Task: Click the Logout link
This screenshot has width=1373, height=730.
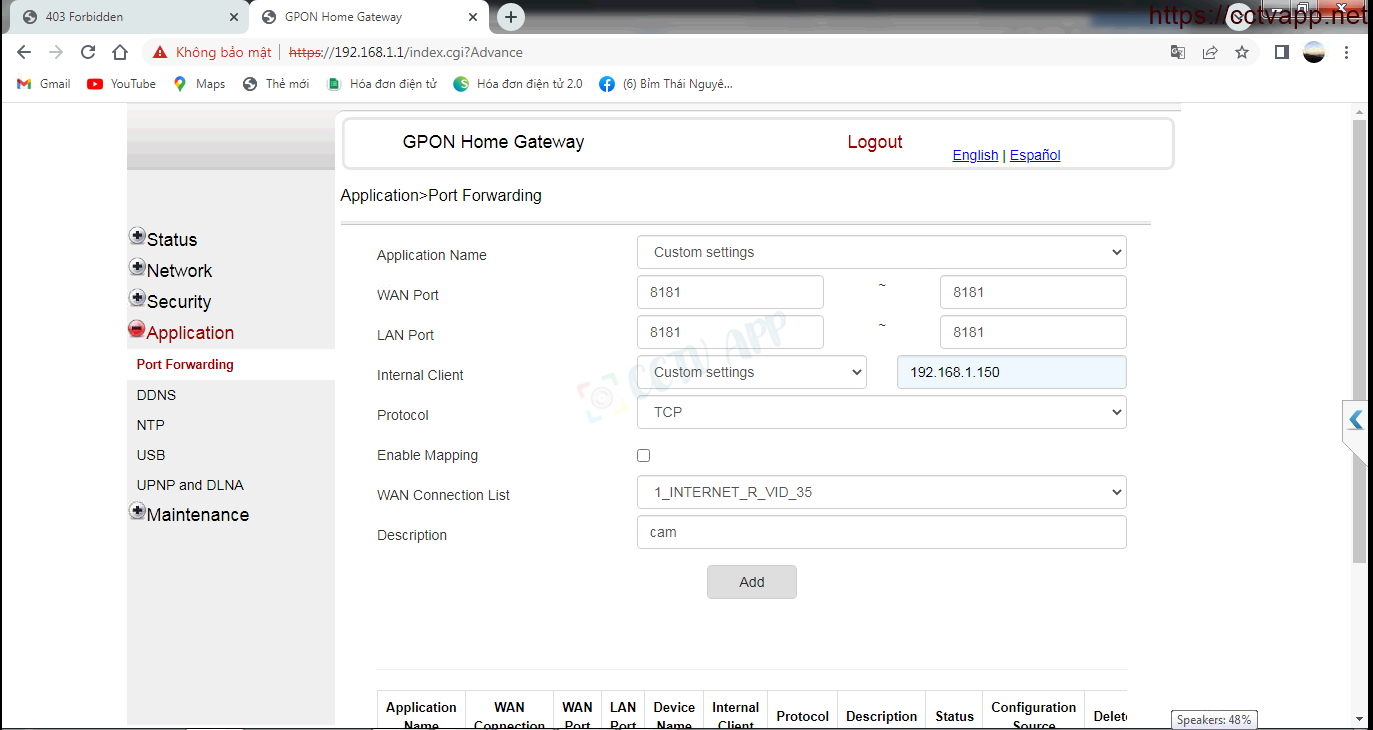Action: coord(874,142)
